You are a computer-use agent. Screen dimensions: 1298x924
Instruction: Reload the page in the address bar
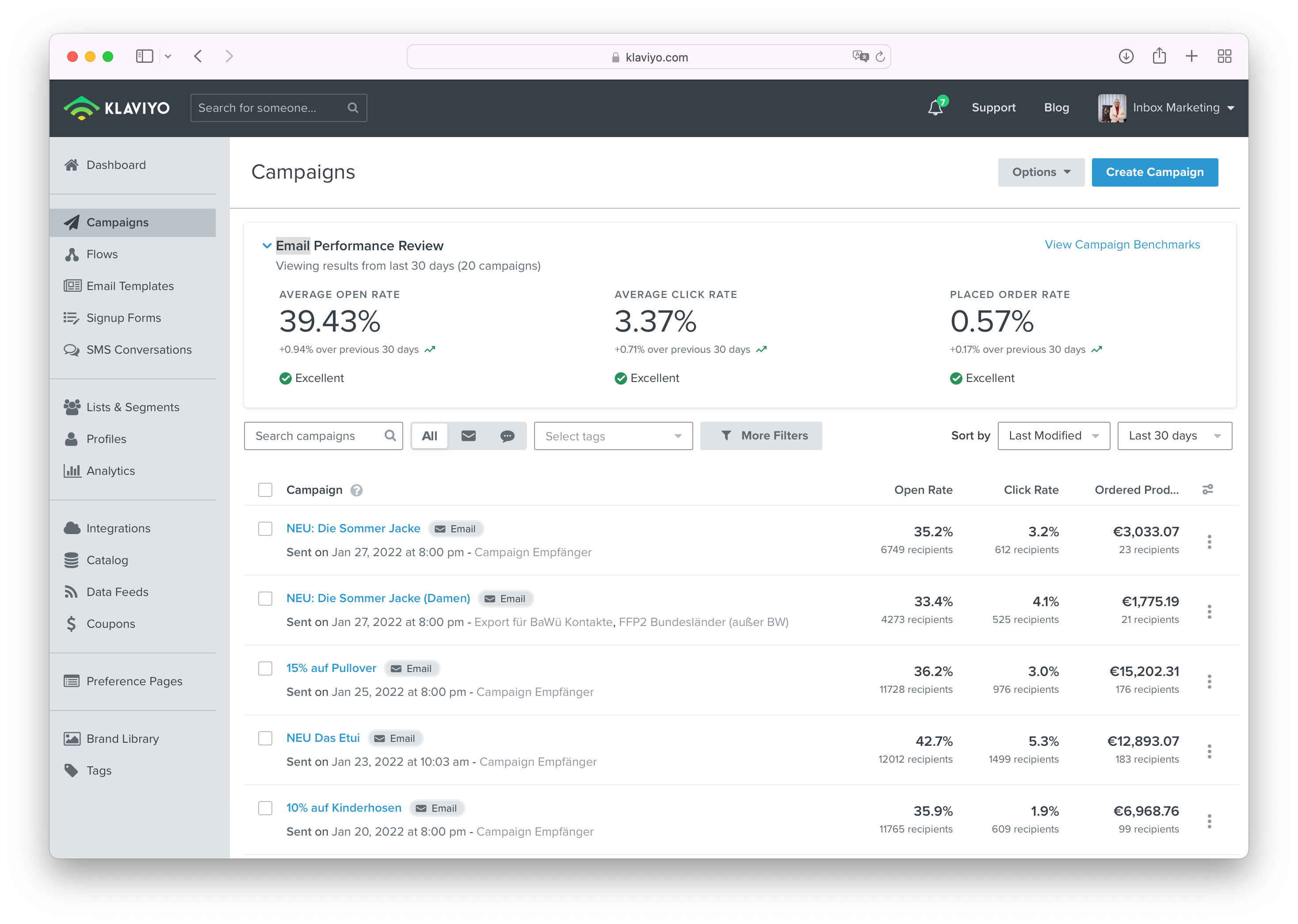pos(880,56)
